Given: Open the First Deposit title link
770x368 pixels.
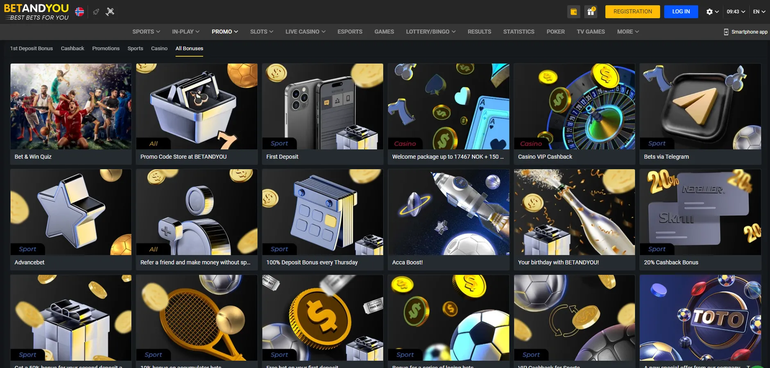Looking at the screenshot, I should point(282,157).
